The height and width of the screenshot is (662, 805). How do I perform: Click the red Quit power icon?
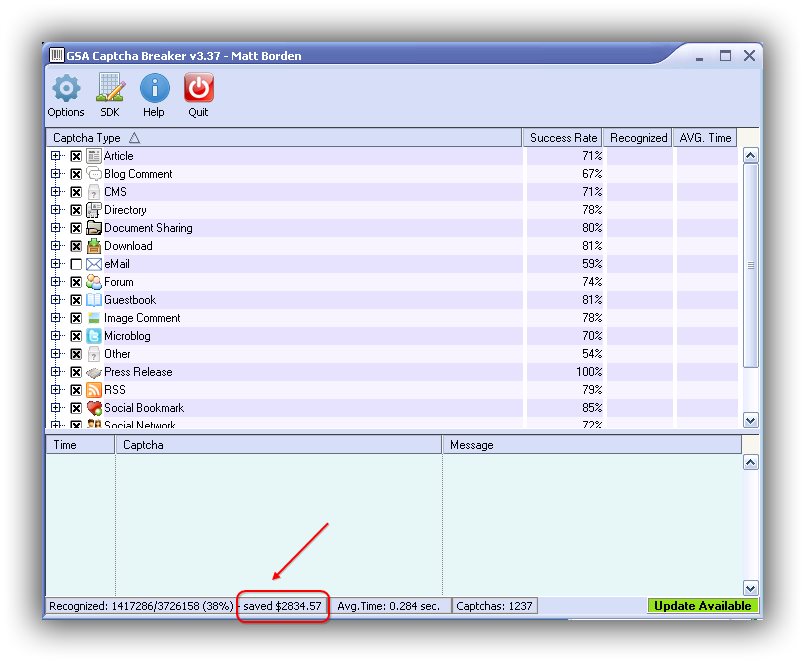tap(198, 87)
